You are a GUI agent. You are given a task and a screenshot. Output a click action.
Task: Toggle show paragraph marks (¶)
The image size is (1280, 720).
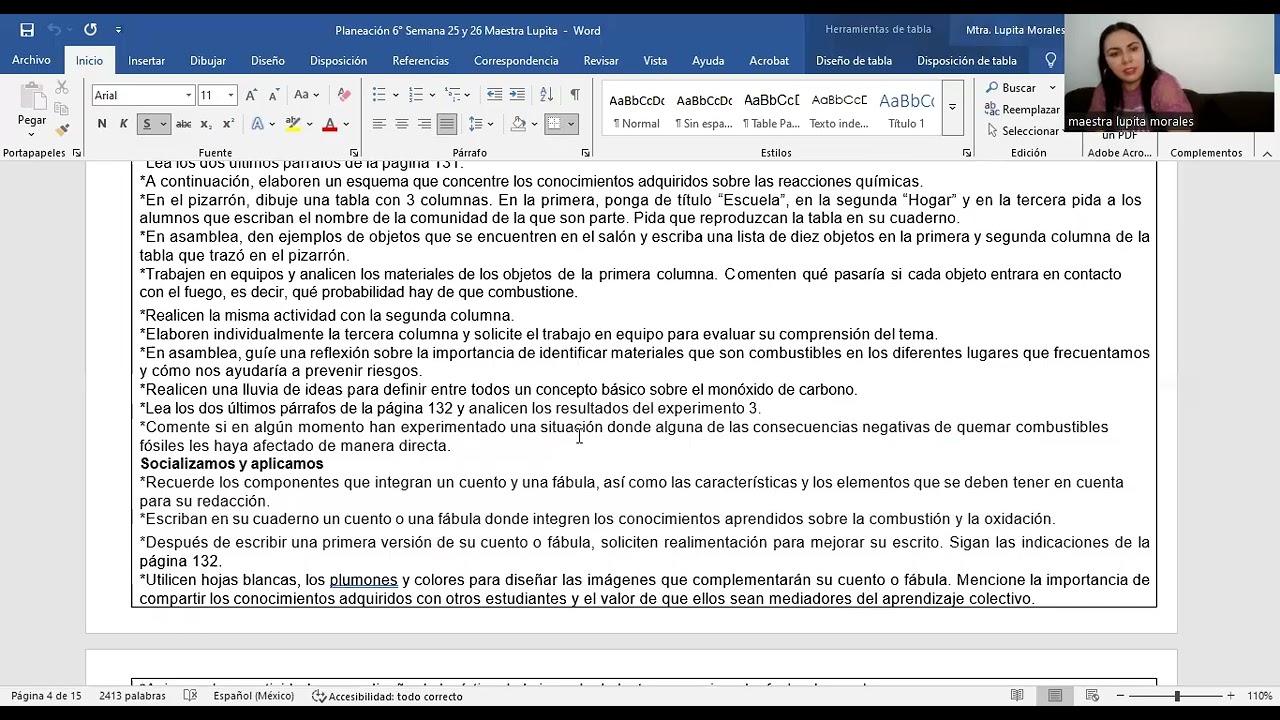(575, 95)
